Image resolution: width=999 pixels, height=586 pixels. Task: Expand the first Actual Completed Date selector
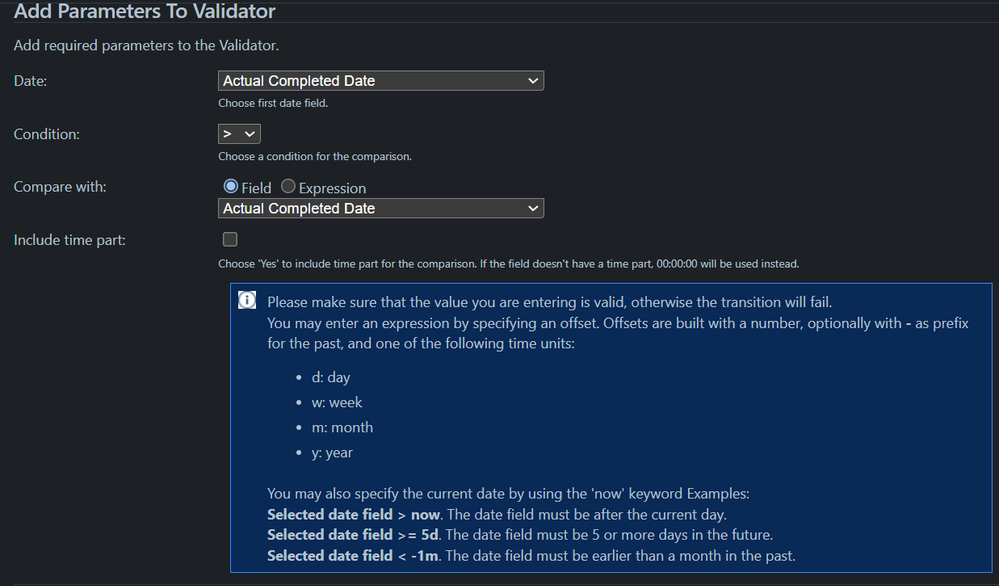click(x=380, y=80)
